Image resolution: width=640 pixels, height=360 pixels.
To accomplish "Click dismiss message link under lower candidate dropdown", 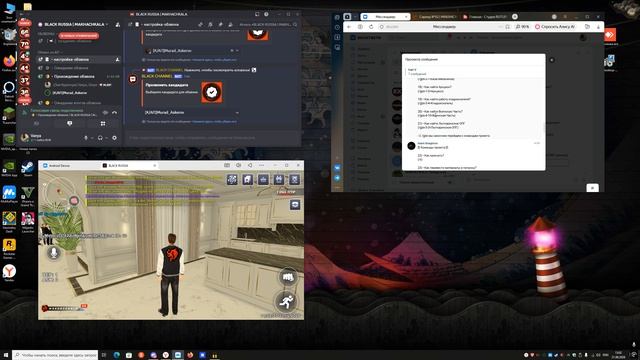I will coord(214,122).
